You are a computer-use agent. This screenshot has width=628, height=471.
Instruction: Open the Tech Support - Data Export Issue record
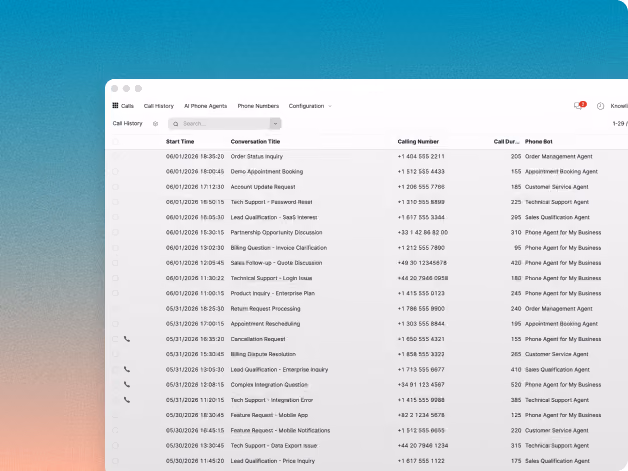(274, 445)
